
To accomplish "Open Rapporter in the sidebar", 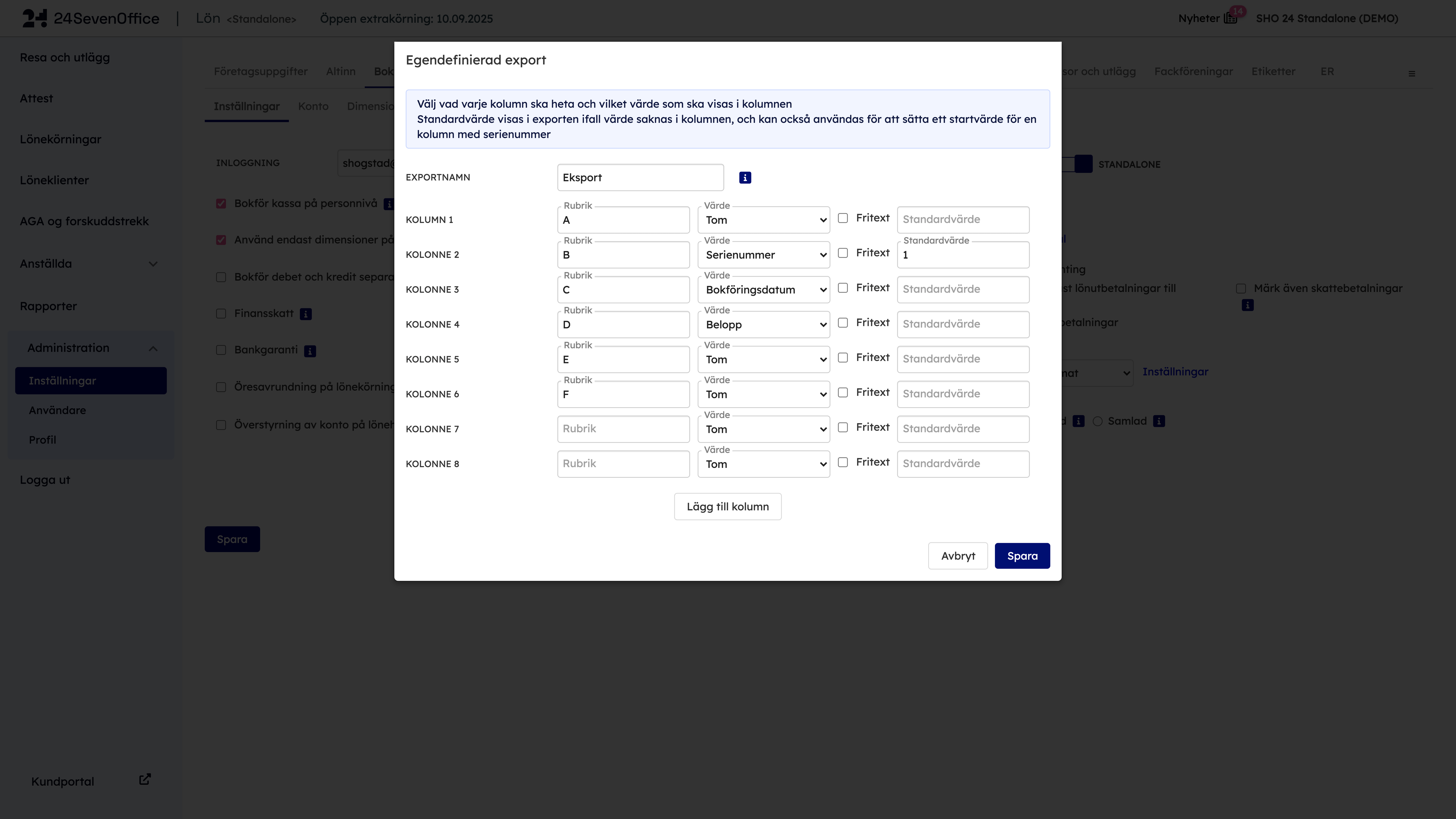I will click(x=48, y=306).
